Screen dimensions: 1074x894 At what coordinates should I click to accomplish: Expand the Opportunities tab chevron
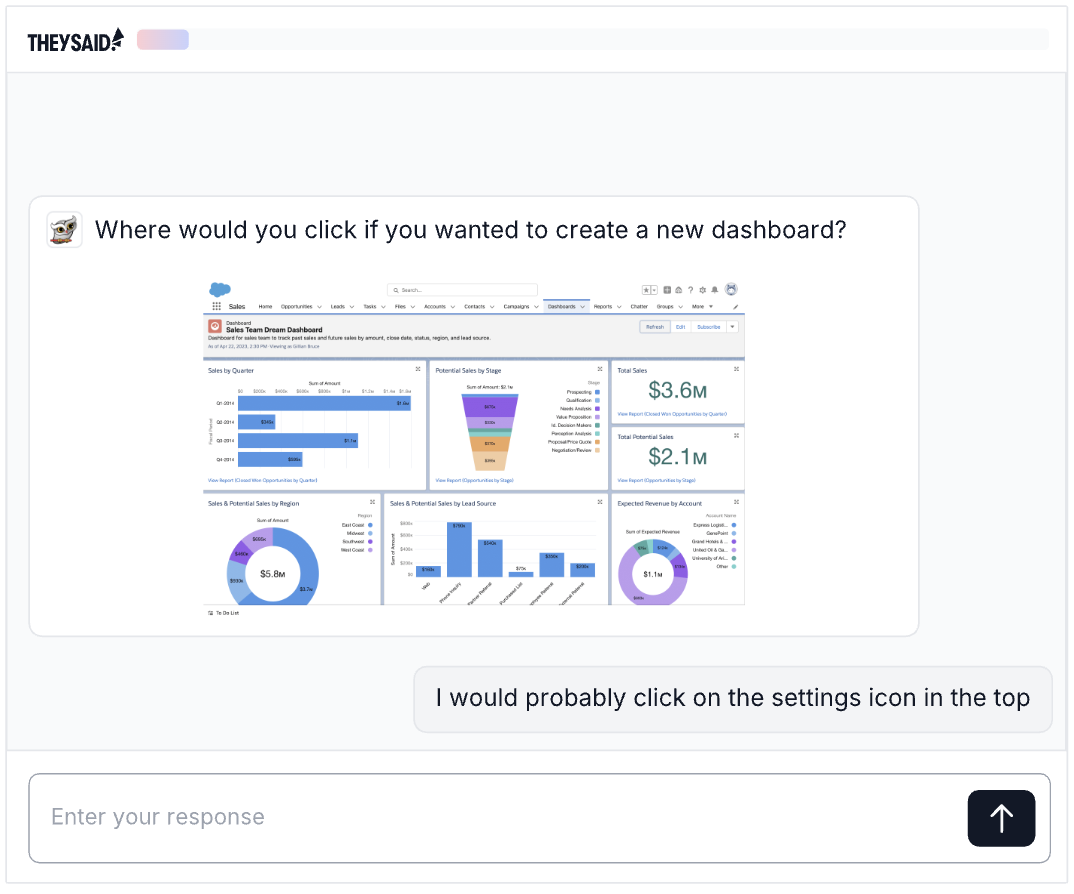(x=320, y=307)
